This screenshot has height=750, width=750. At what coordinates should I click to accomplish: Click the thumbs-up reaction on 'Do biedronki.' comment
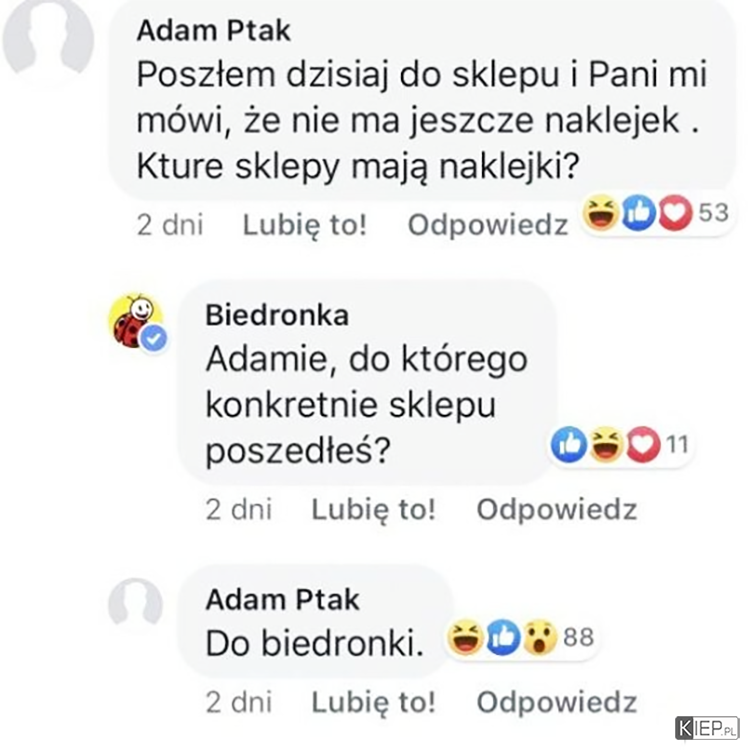pyautogui.click(x=503, y=637)
